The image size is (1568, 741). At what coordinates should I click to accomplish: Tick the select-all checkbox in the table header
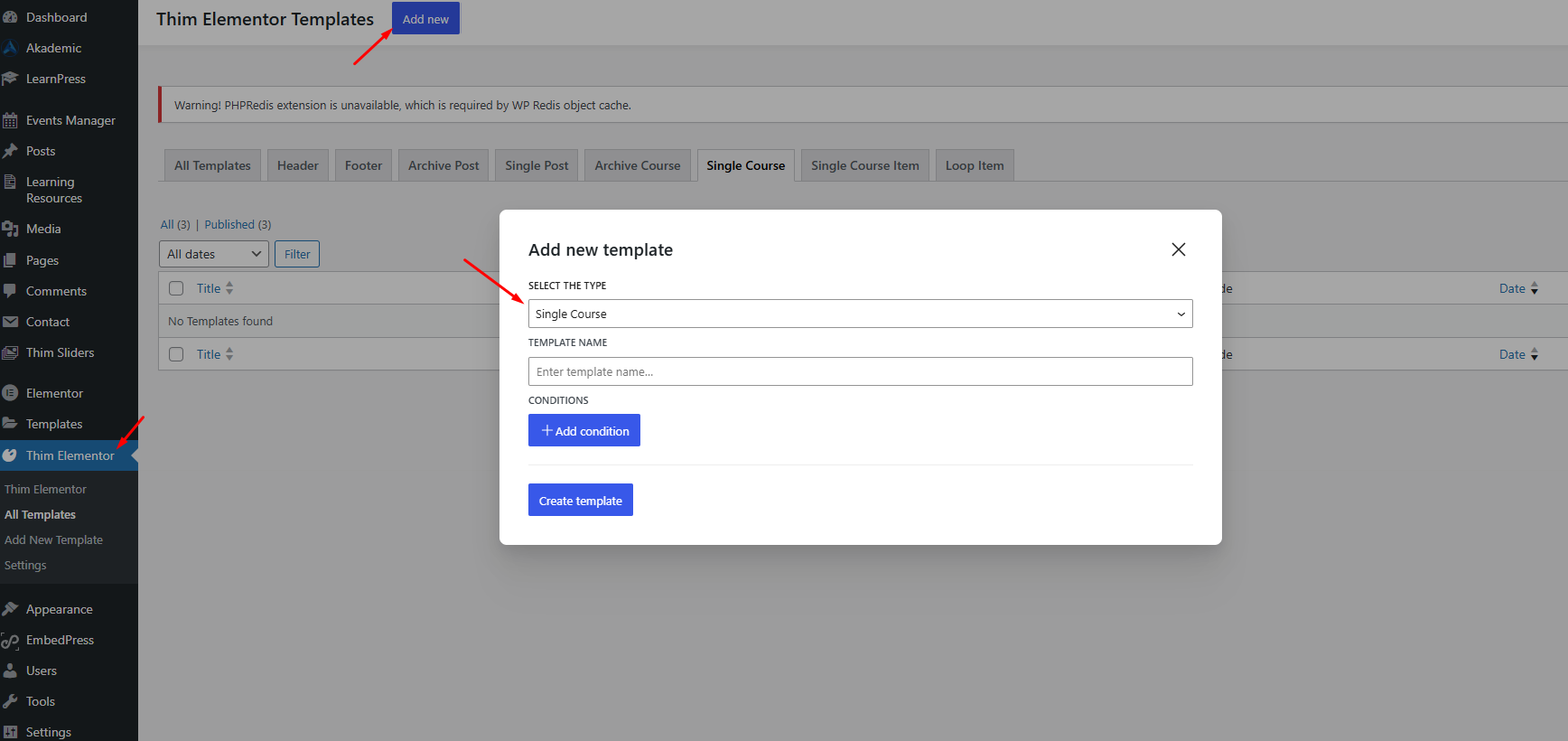176,288
